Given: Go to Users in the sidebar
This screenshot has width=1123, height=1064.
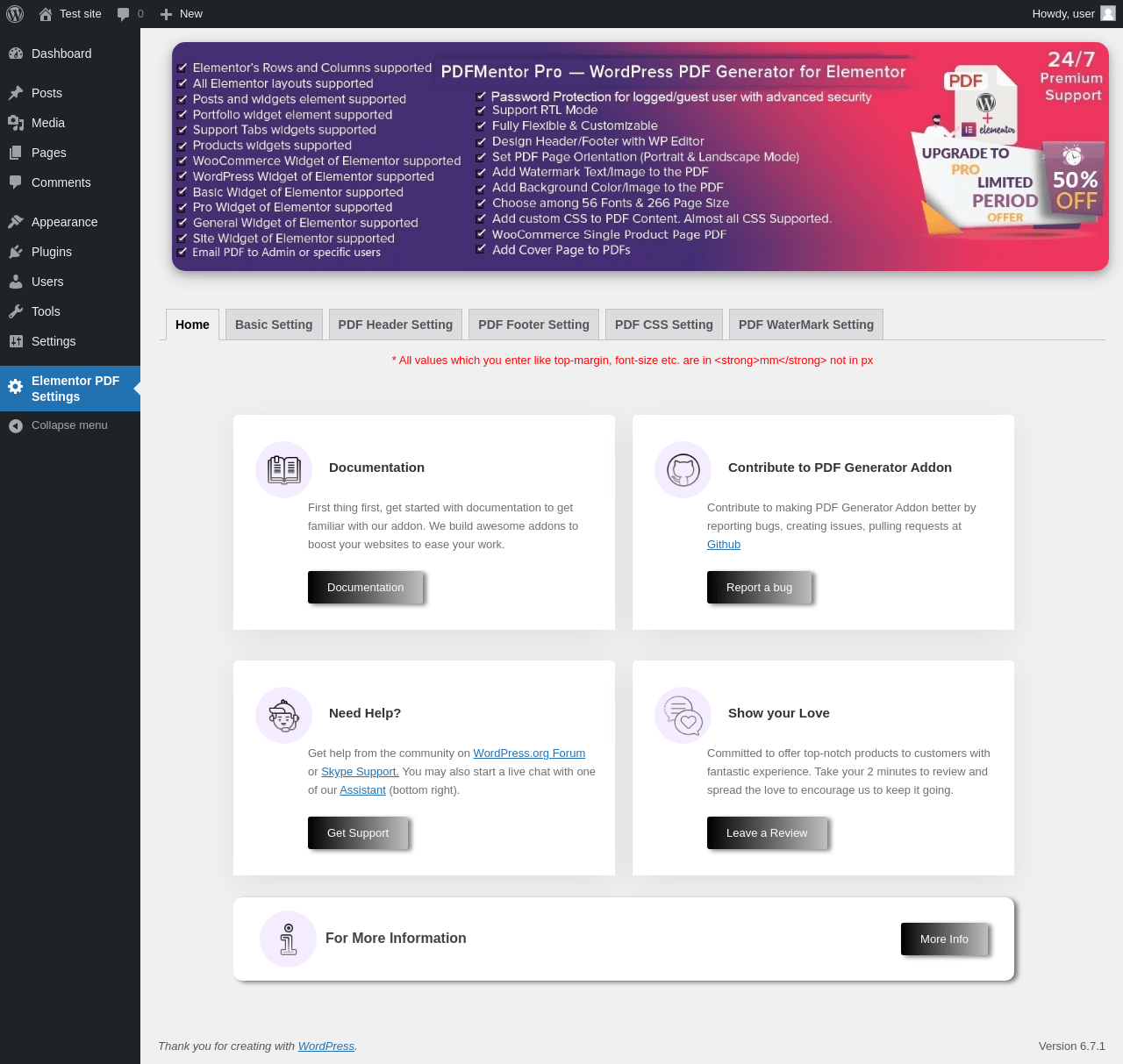Looking at the screenshot, I should tap(70, 282).
